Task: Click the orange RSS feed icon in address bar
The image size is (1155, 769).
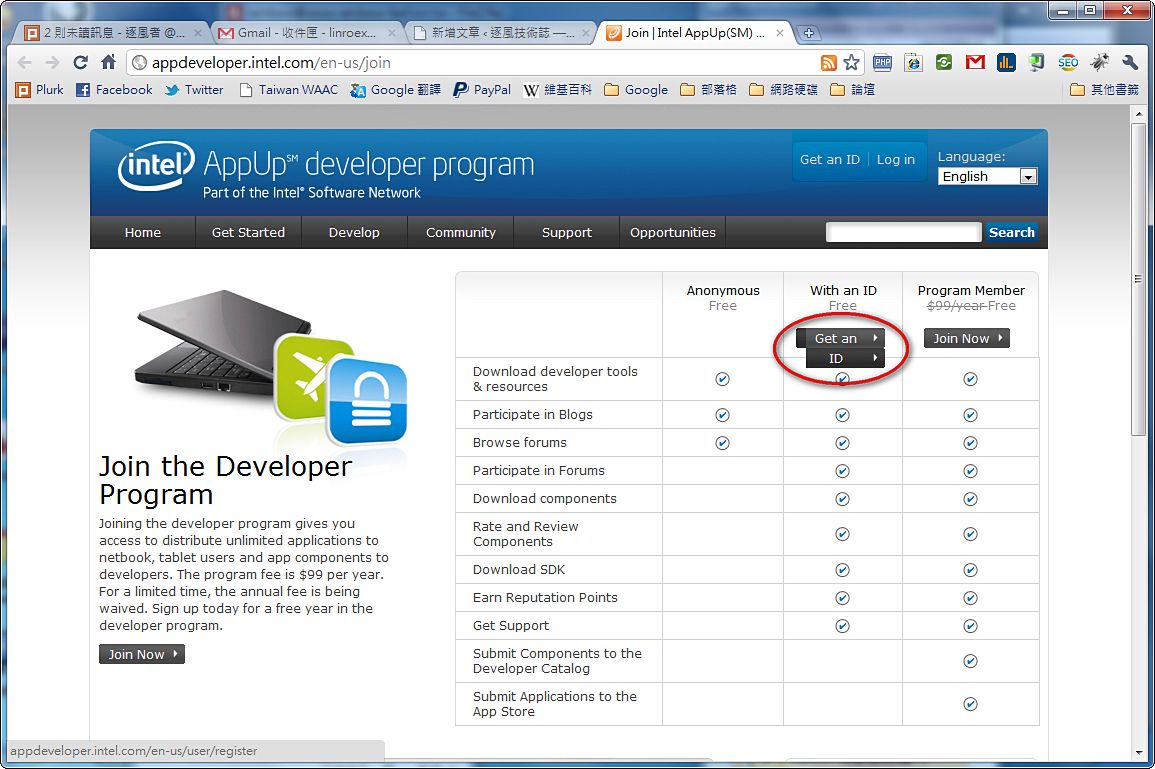Action: (829, 63)
